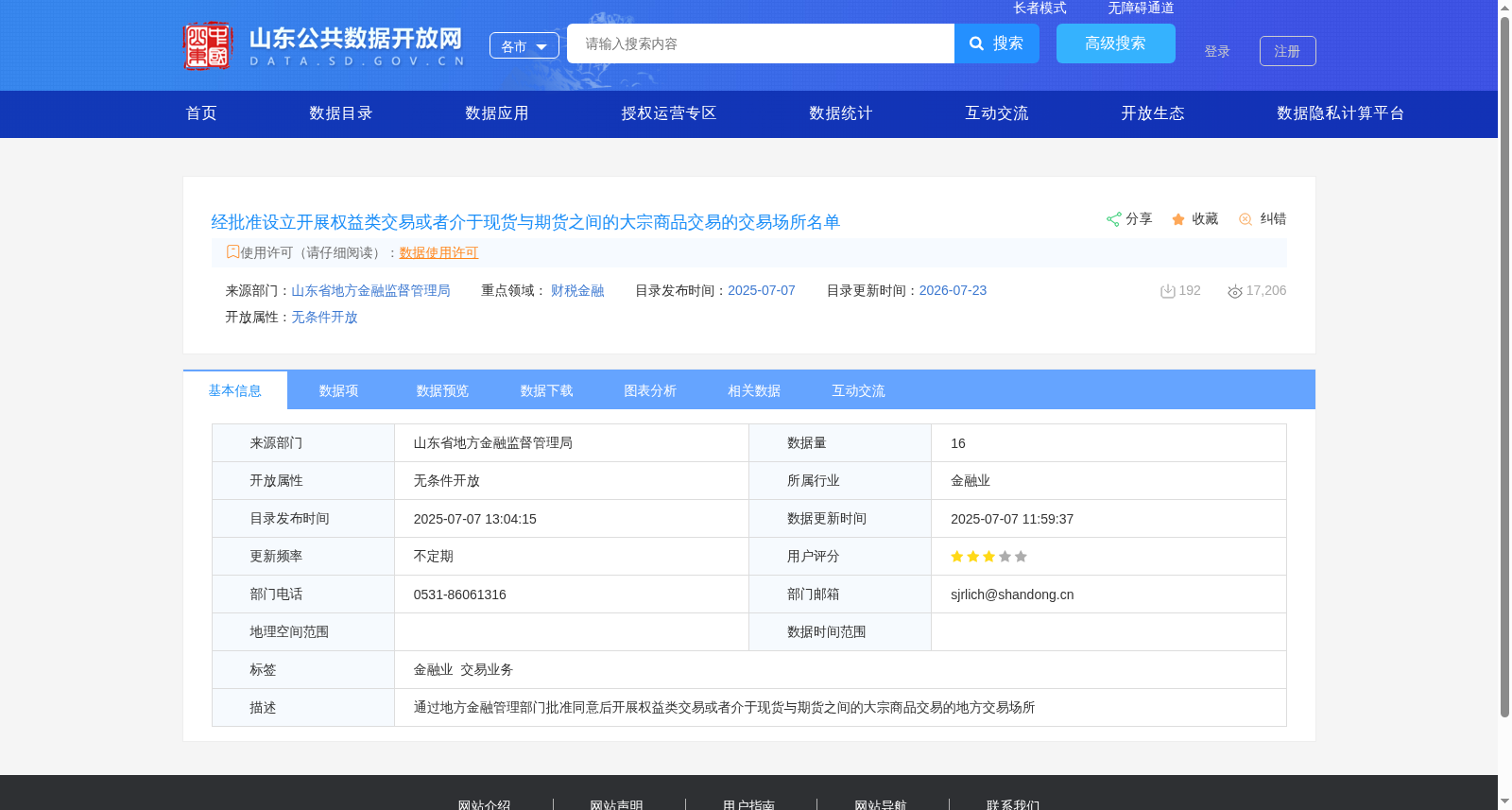The height and width of the screenshot is (810, 1512).
Task: Click the first star in 用户评分
Action: pyautogui.click(x=957, y=557)
